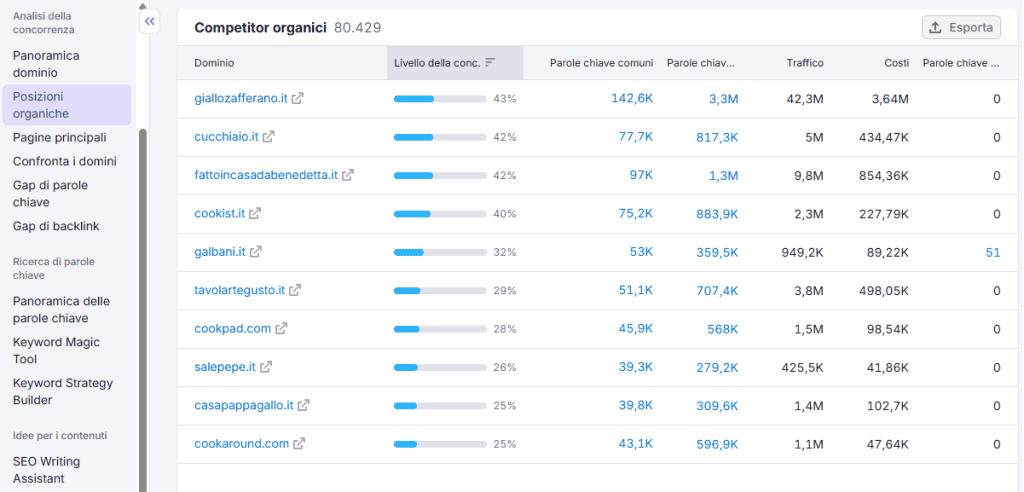Image resolution: width=1024 pixels, height=492 pixels.
Task: Open salepepe.it domain link
Action: (225, 367)
